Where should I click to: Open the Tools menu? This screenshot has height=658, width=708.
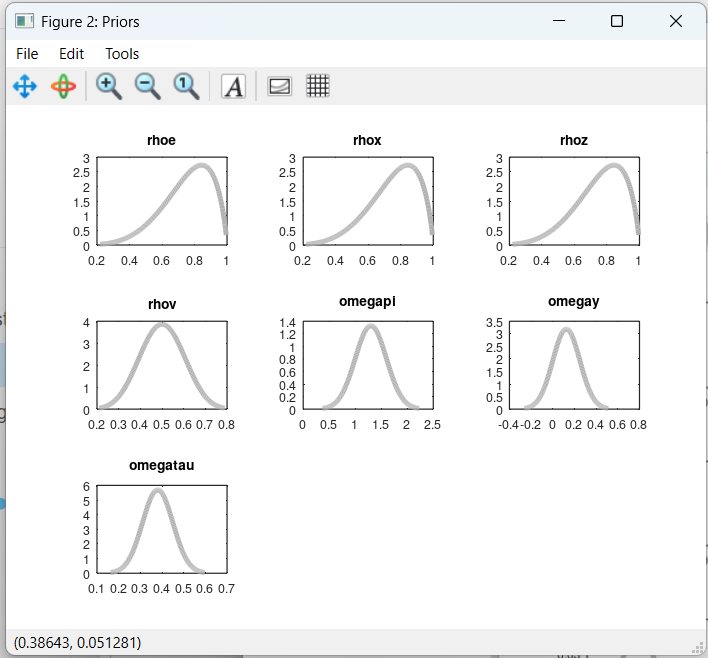tap(122, 54)
